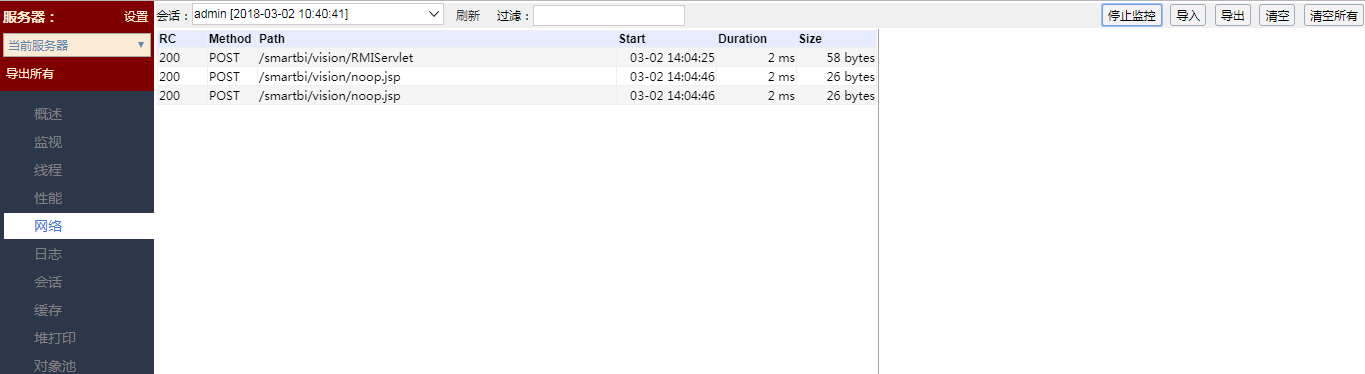Click the 刷新 refresh link
This screenshot has height=374, width=1365.
point(467,15)
